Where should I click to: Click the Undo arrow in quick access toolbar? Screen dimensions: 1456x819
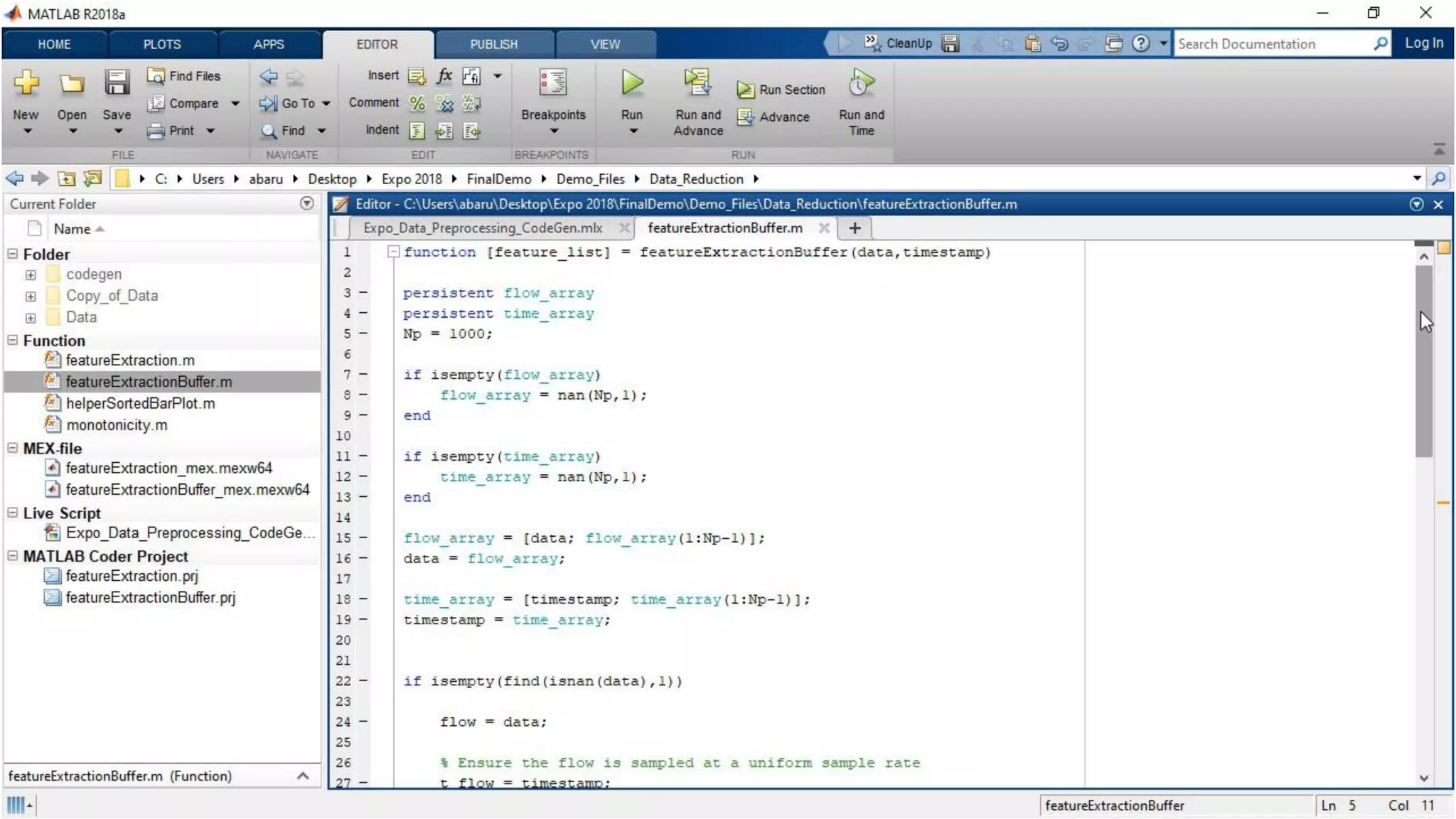(1059, 43)
